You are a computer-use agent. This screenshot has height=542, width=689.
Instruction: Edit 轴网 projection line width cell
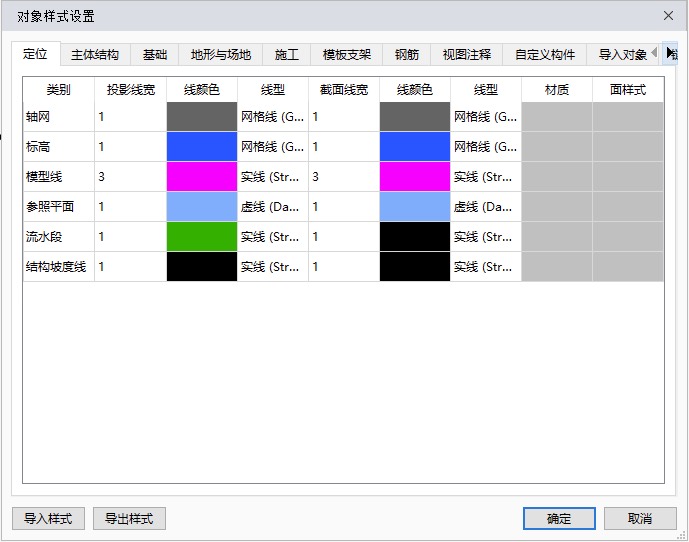(131, 116)
